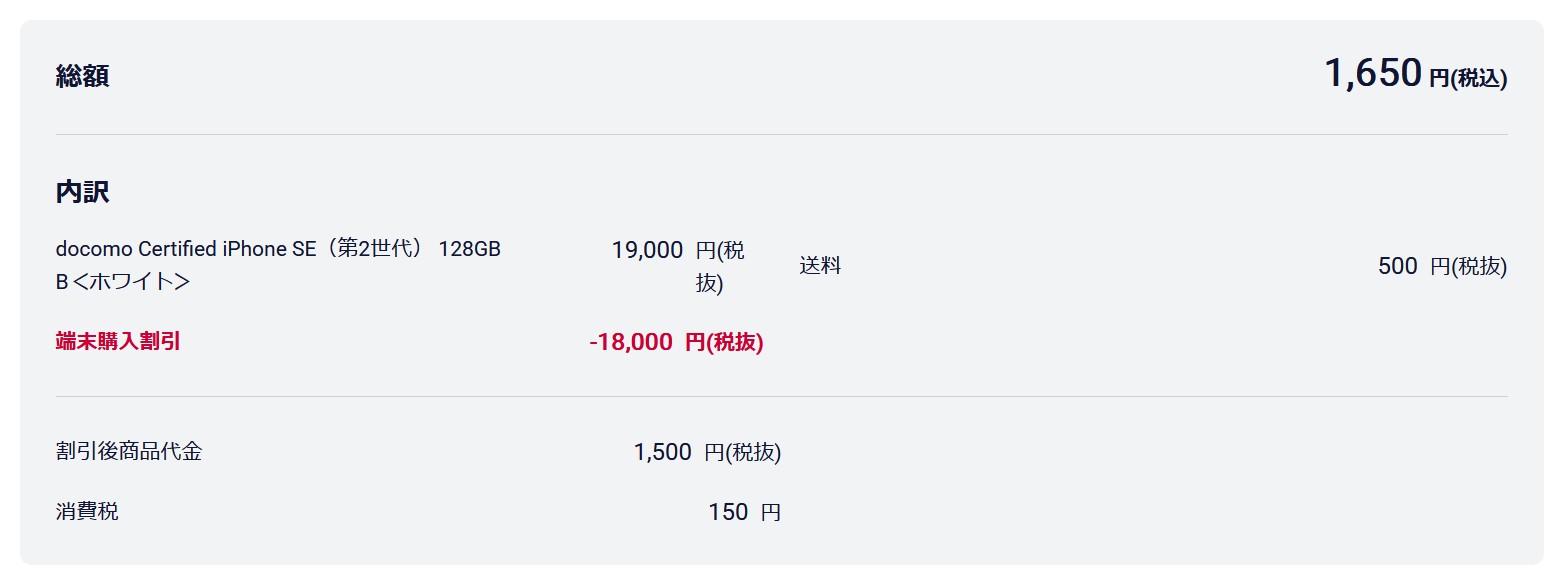Click the red 端末購入割引 label
Screen dimensions: 1567x581
coord(118,342)
